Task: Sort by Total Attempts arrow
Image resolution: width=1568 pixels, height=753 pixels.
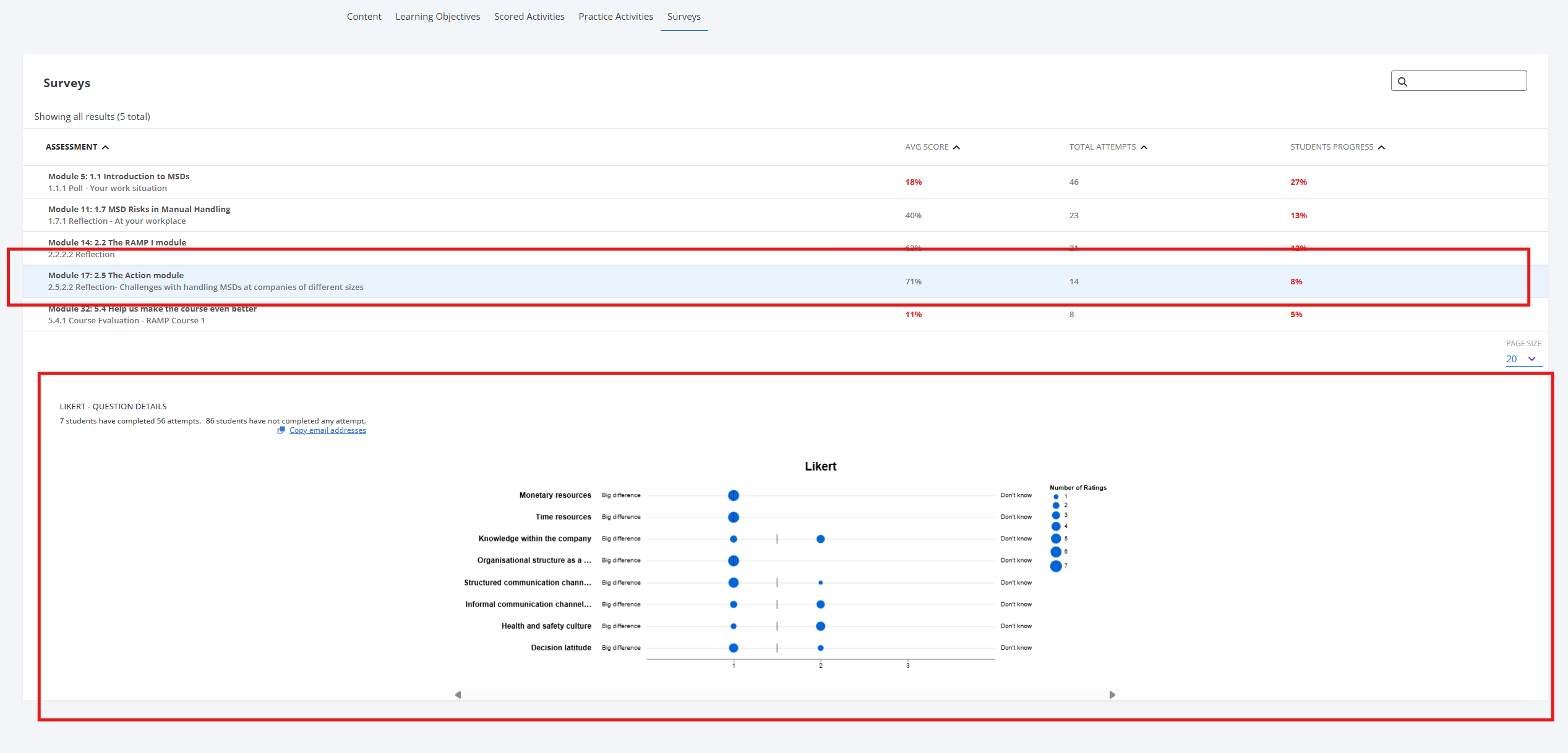Action: tap(1144, 147)
